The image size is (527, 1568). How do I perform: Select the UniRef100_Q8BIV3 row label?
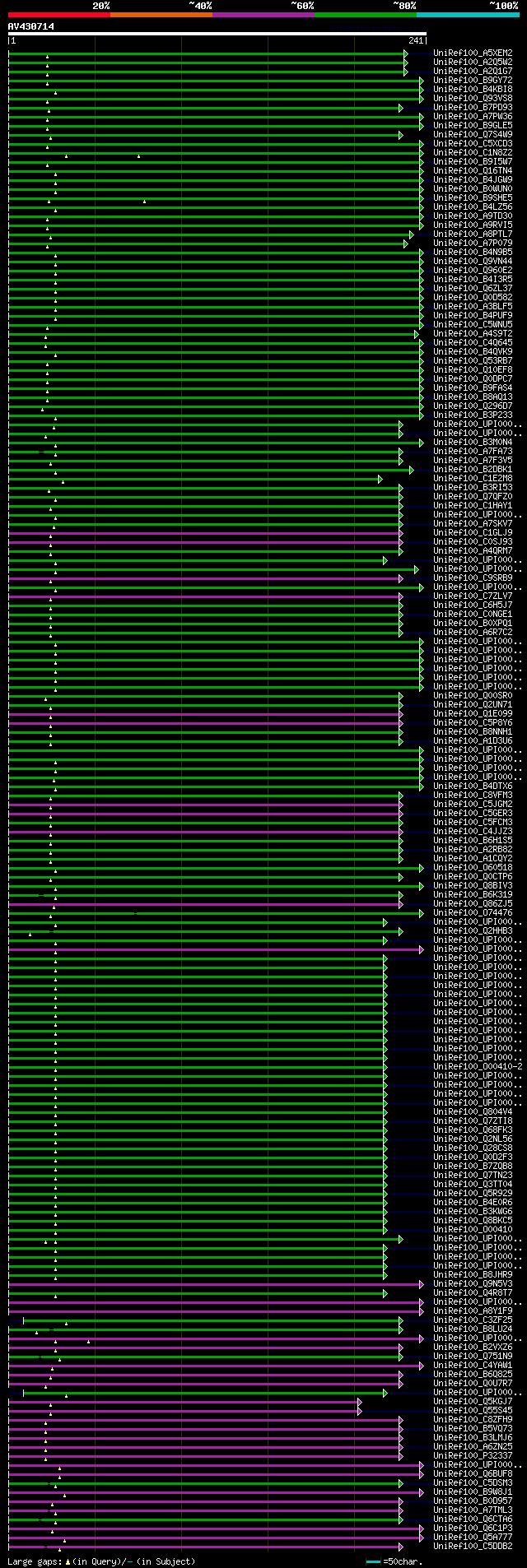coord(473,885)
